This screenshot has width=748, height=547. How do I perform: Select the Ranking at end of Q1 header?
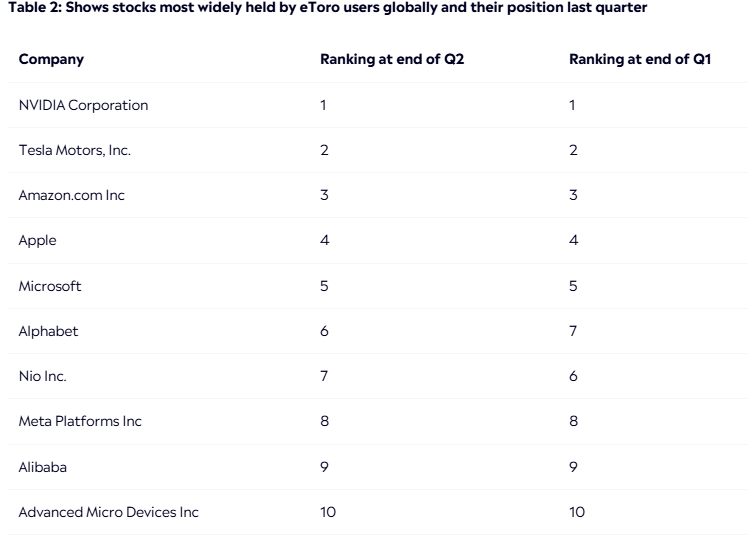[640, 59]
